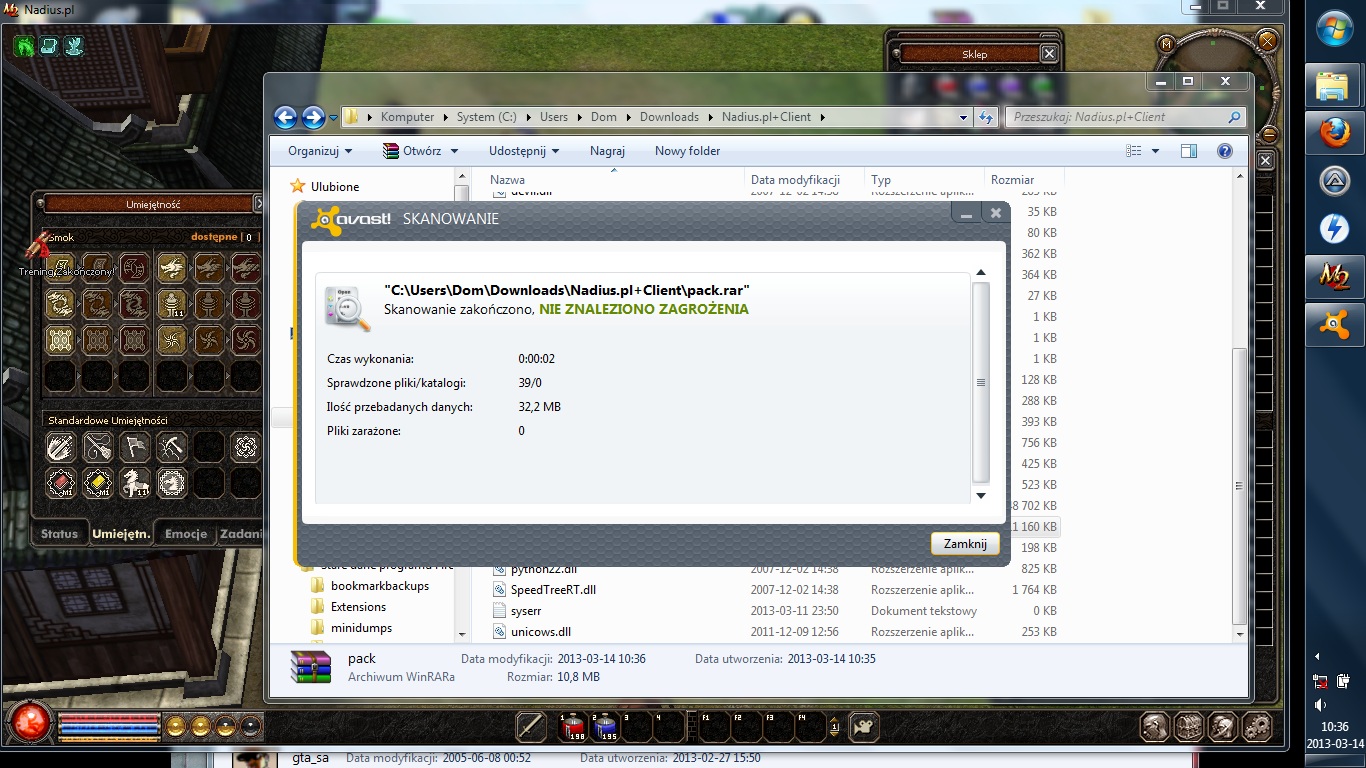
Task: Click the avast scan result scrollbar
Action: click(x=981, y=382)
